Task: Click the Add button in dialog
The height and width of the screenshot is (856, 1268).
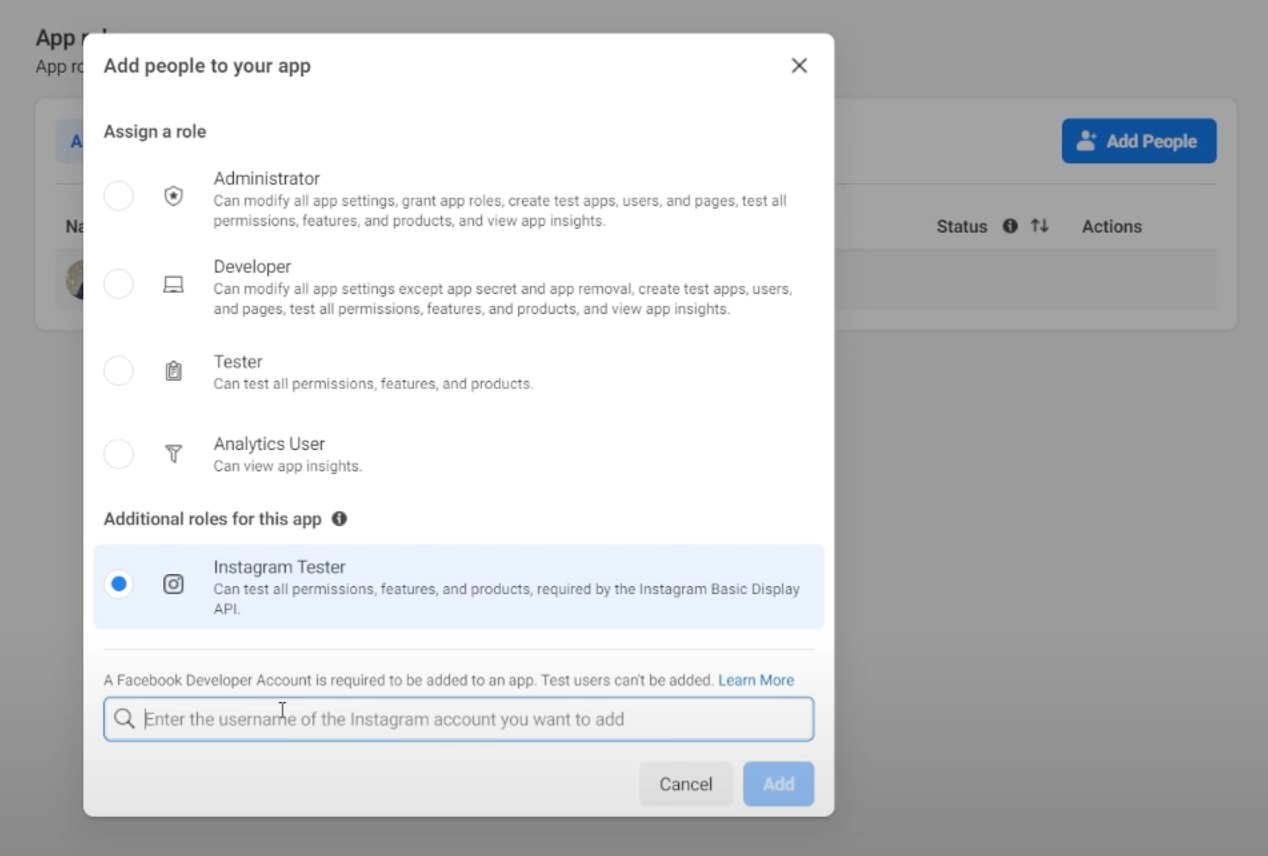Action: pyautogui.click(x=779, y=784)
